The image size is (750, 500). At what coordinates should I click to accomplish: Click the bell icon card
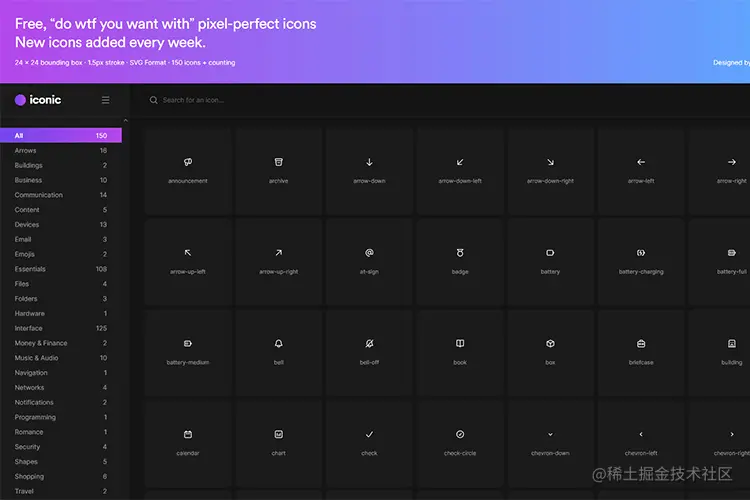(x=278, y=353)
